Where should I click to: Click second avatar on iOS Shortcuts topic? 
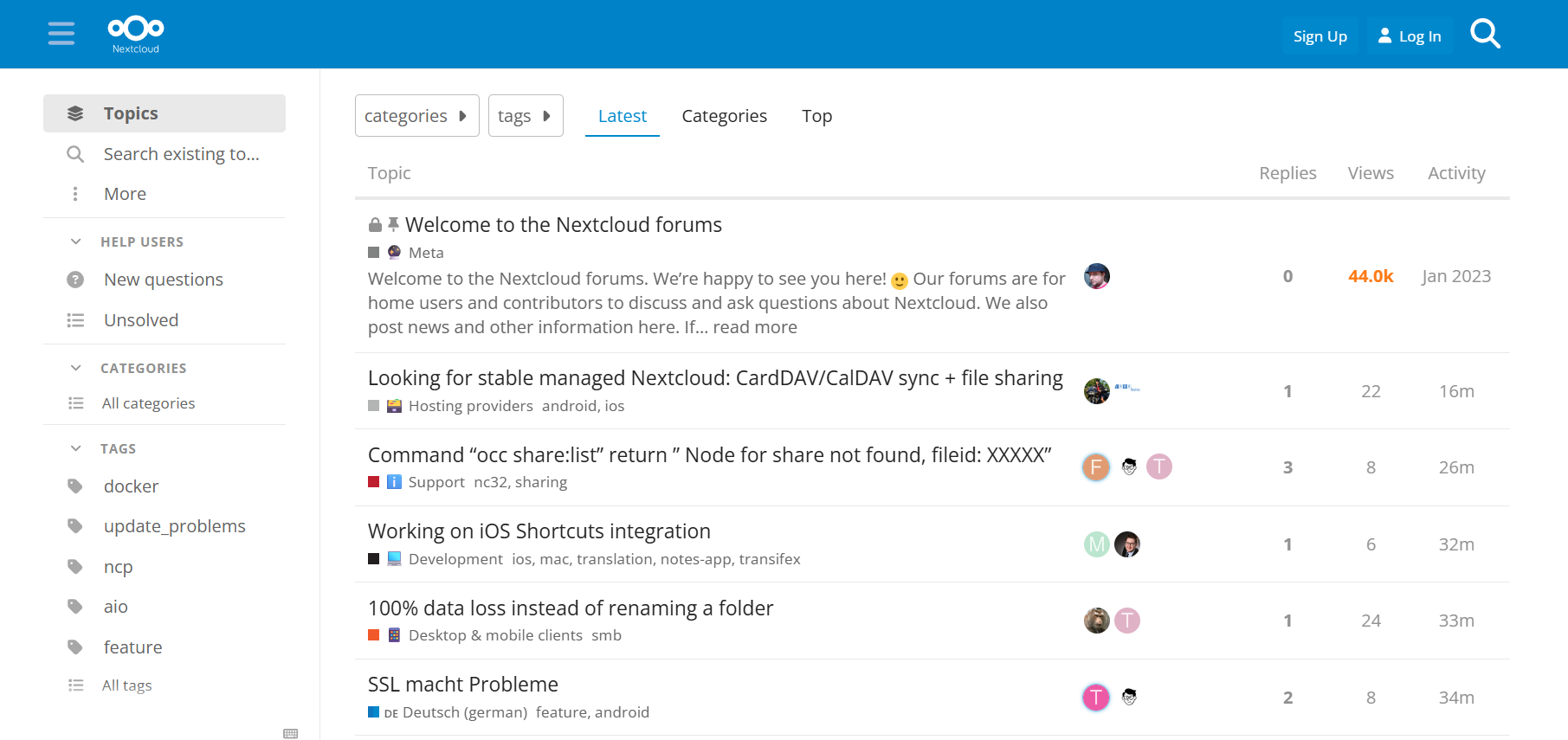tap(1127, 544)
